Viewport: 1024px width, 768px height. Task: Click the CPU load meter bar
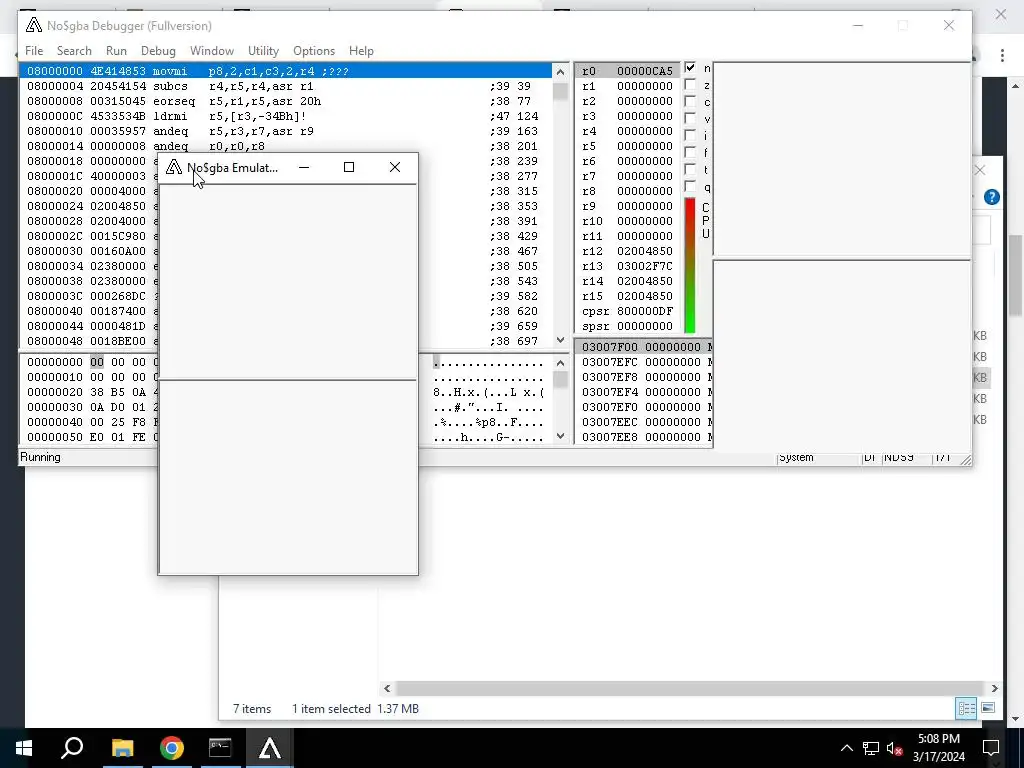pos(690,265)
